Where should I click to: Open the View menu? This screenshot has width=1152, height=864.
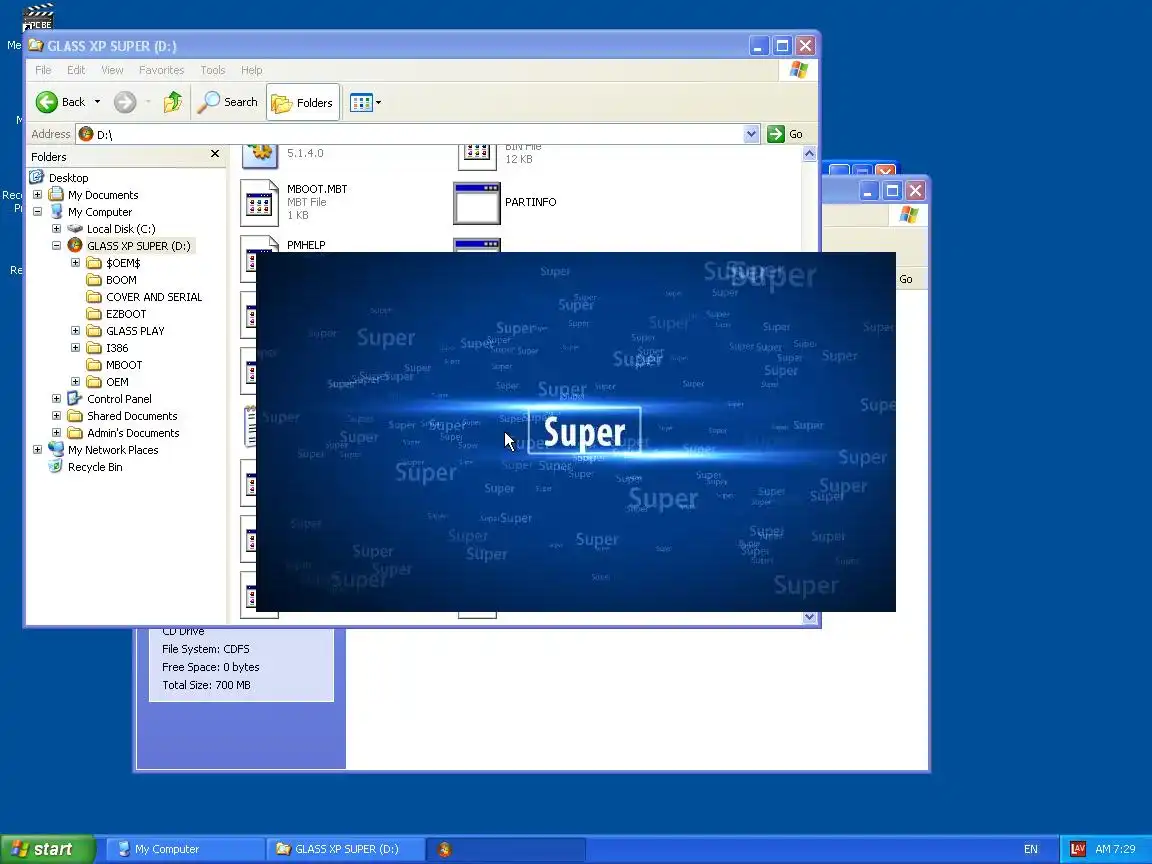(x=112, y=70)
